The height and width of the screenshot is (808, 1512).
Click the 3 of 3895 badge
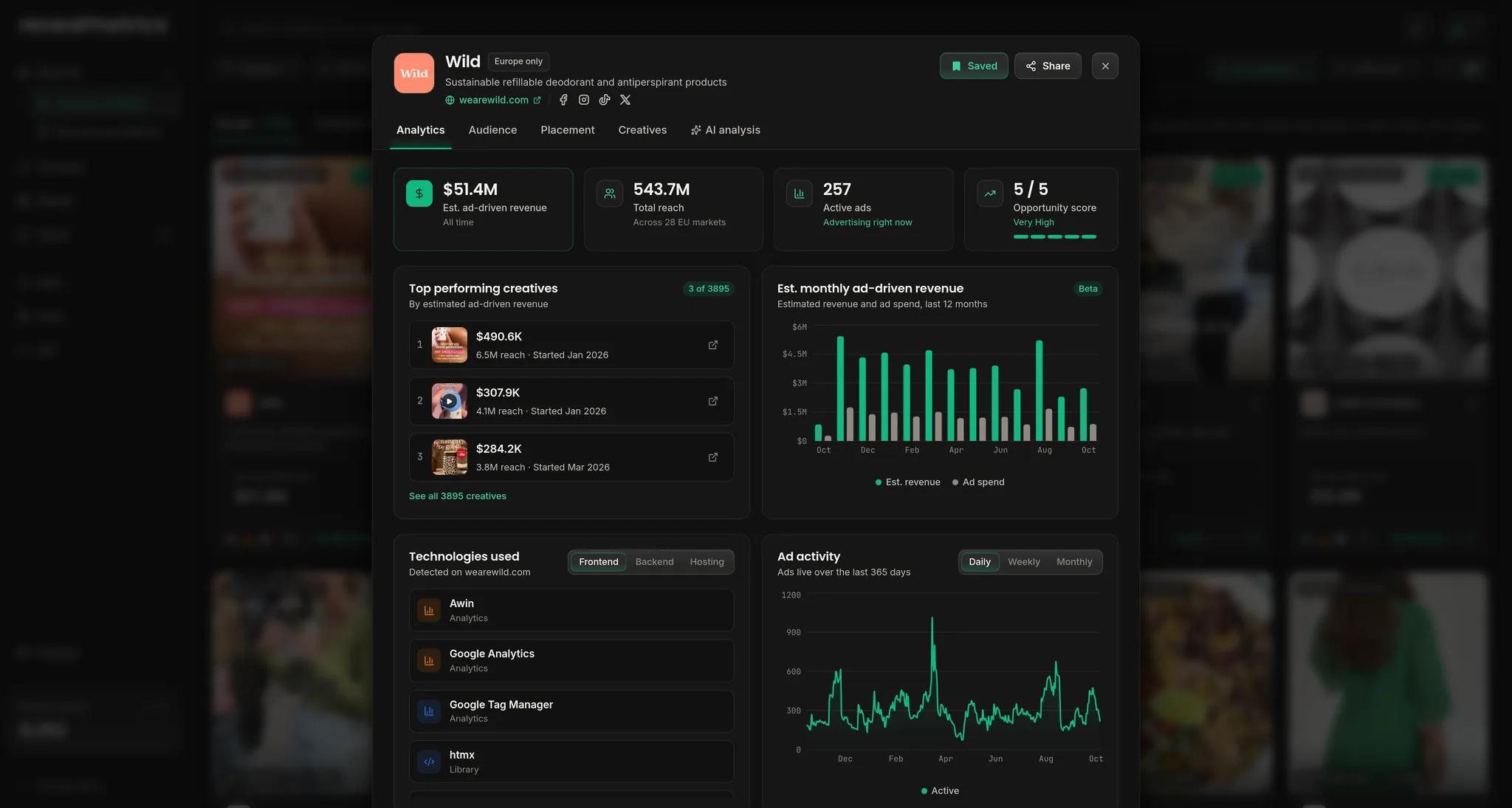[708, 289]
